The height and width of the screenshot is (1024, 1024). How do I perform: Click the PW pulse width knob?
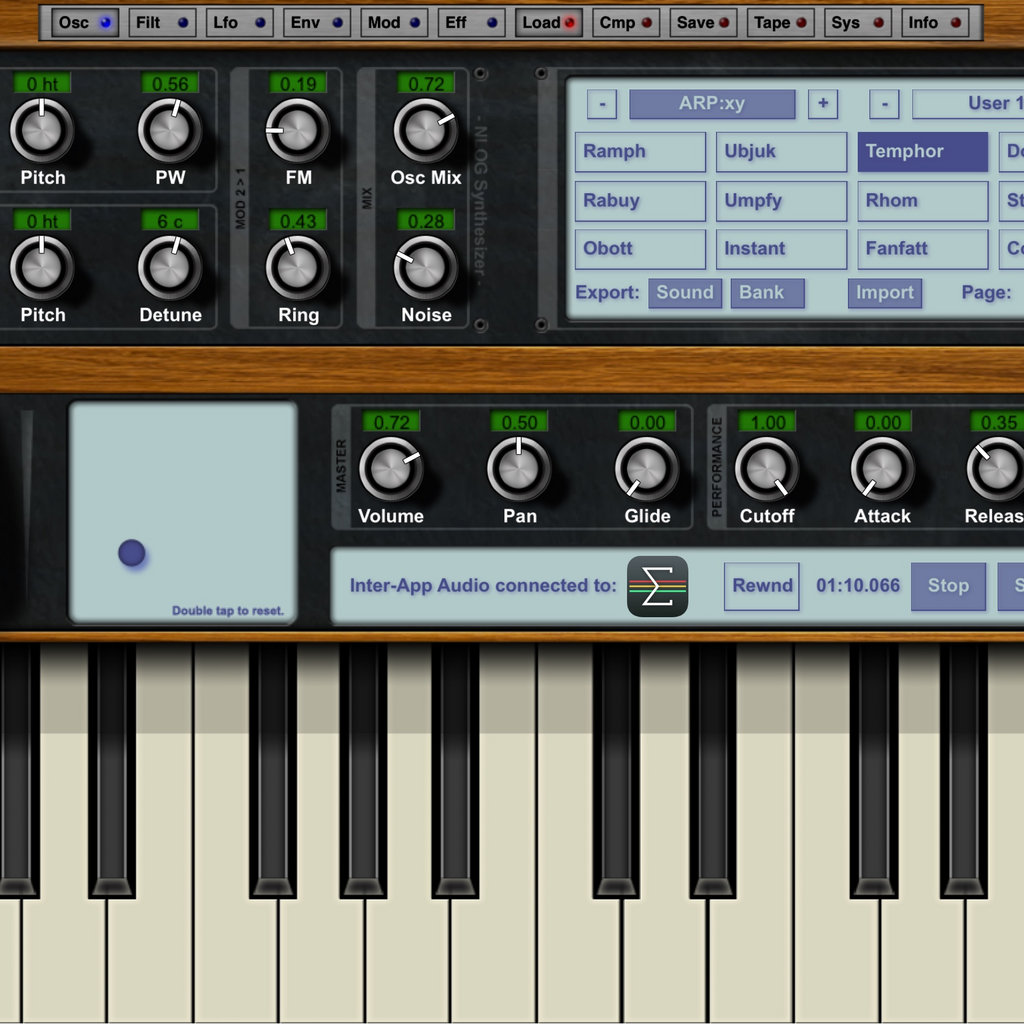pyautogui.click(x=169, y=130)
